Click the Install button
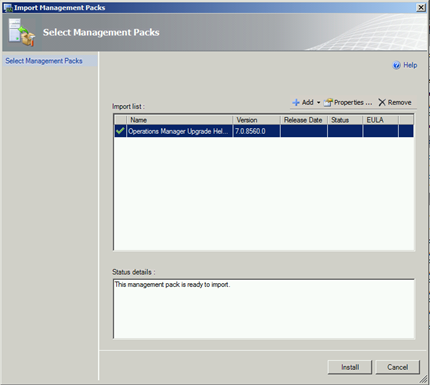The image size is (430, 385). click(x=350, y=367)
